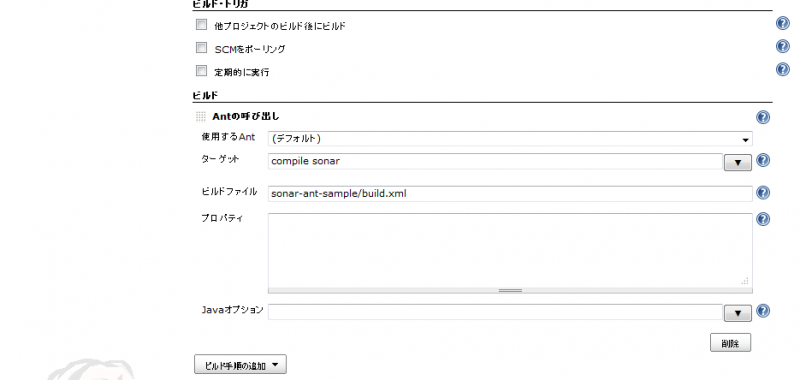Open help icon for ターゲット field
The width and height of the screenshot is (800, 380).
(763, 160)
